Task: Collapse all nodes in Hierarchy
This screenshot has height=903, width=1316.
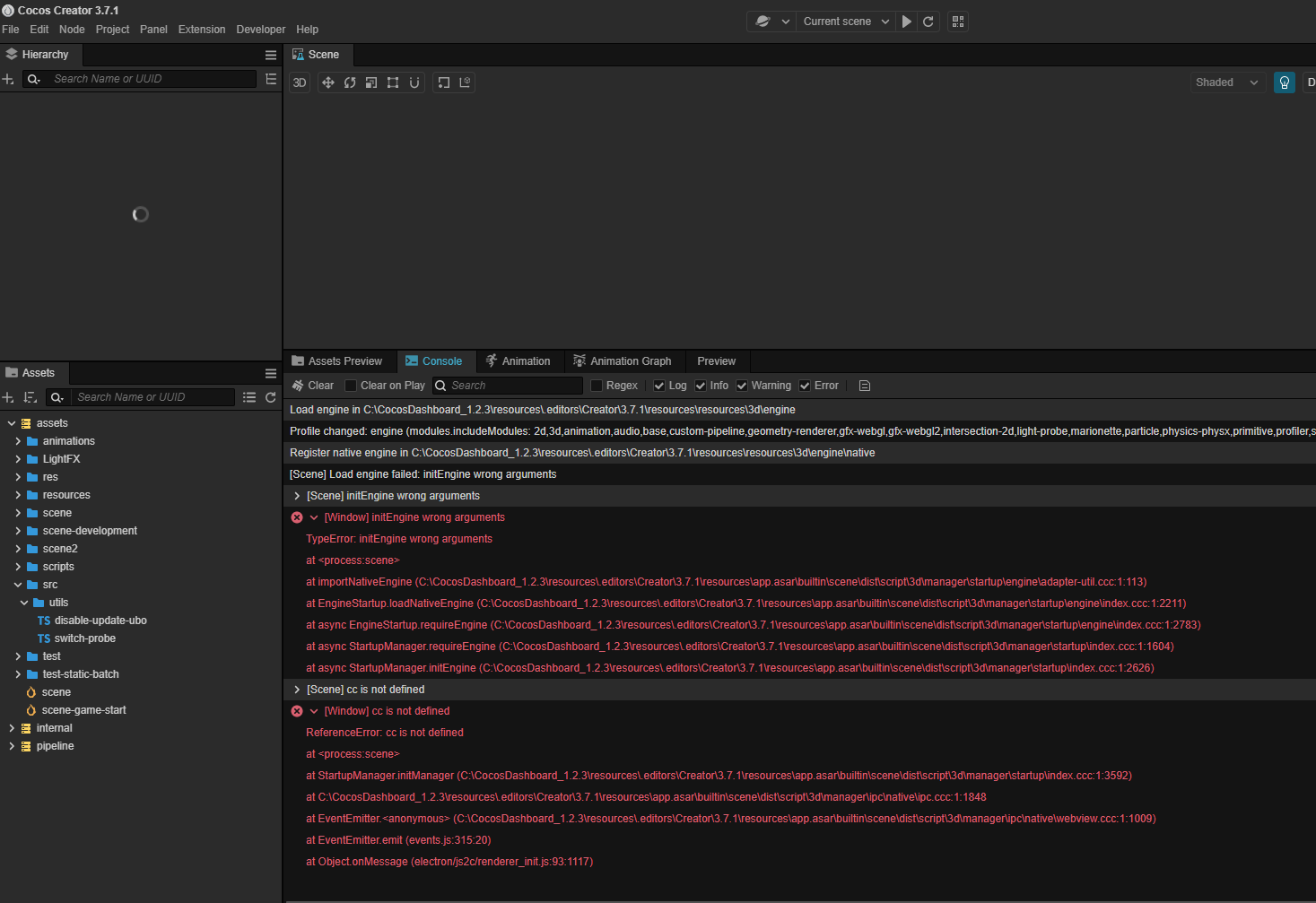Action: tap(271, 79)
